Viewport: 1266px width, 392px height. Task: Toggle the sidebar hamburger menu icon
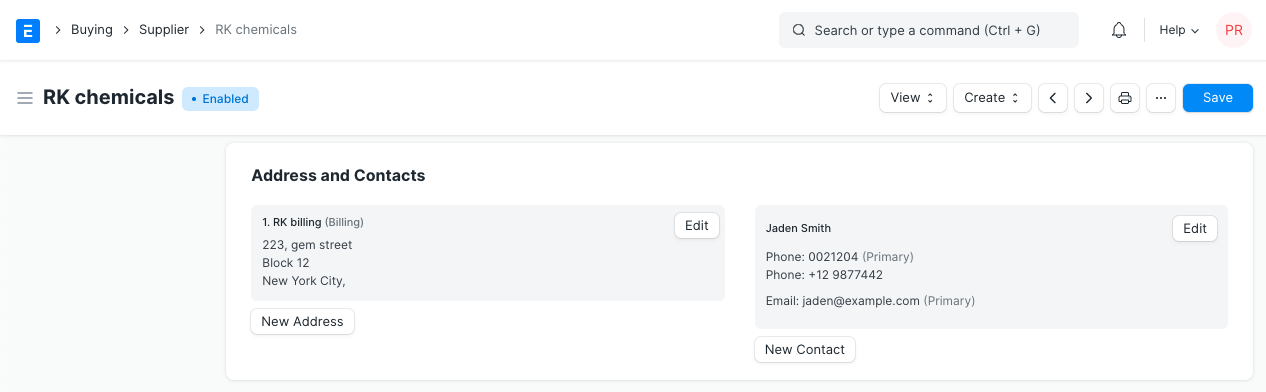(25, 98)
